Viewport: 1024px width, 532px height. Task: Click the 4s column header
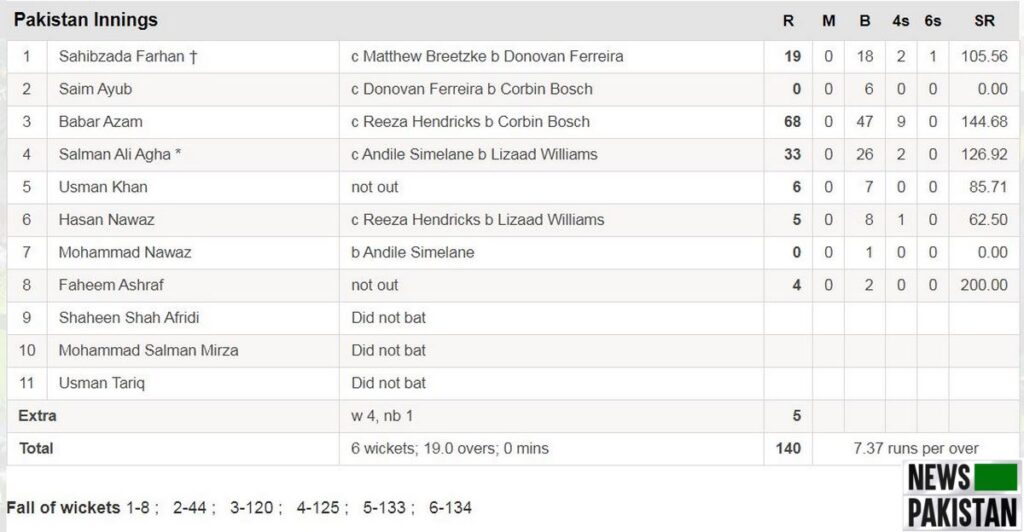click(x=900, y=21)
